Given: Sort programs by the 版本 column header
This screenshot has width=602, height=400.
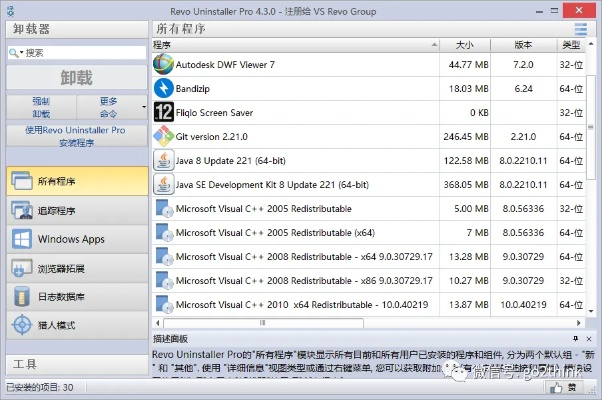Looking at the screenshot, I should point(522,45).
